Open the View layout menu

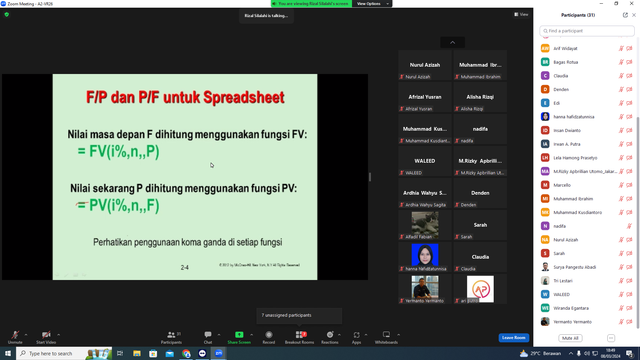(521, 14)
